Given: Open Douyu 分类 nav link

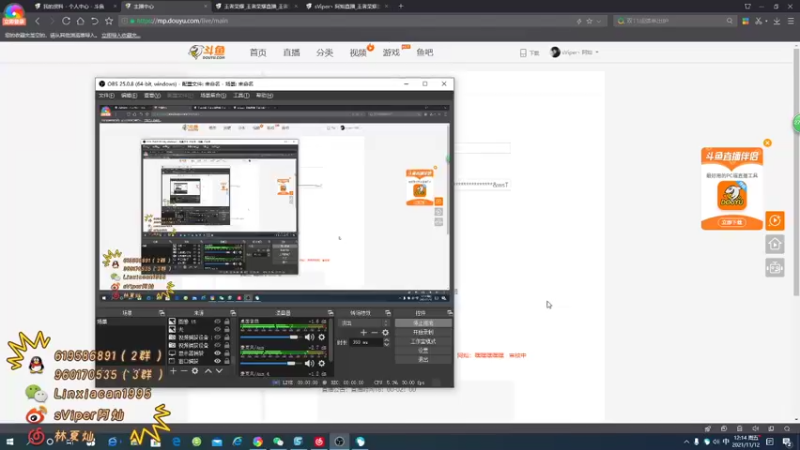Looking at the screenshot, I should coord(324,53).
